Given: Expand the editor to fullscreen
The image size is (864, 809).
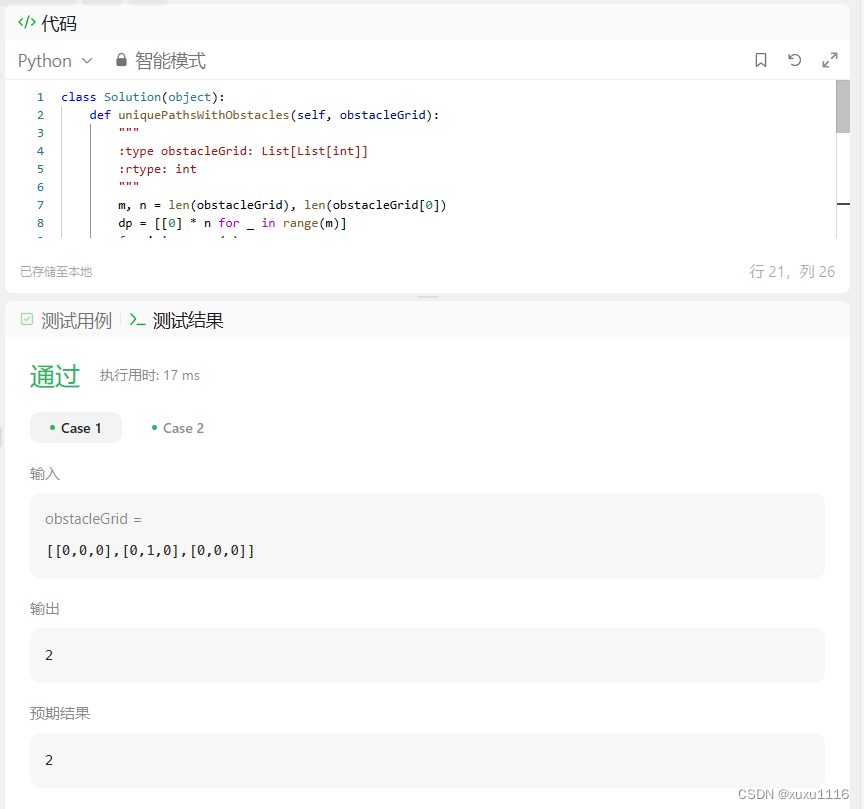Looking at the screenshot, I should tap(830, 60).
